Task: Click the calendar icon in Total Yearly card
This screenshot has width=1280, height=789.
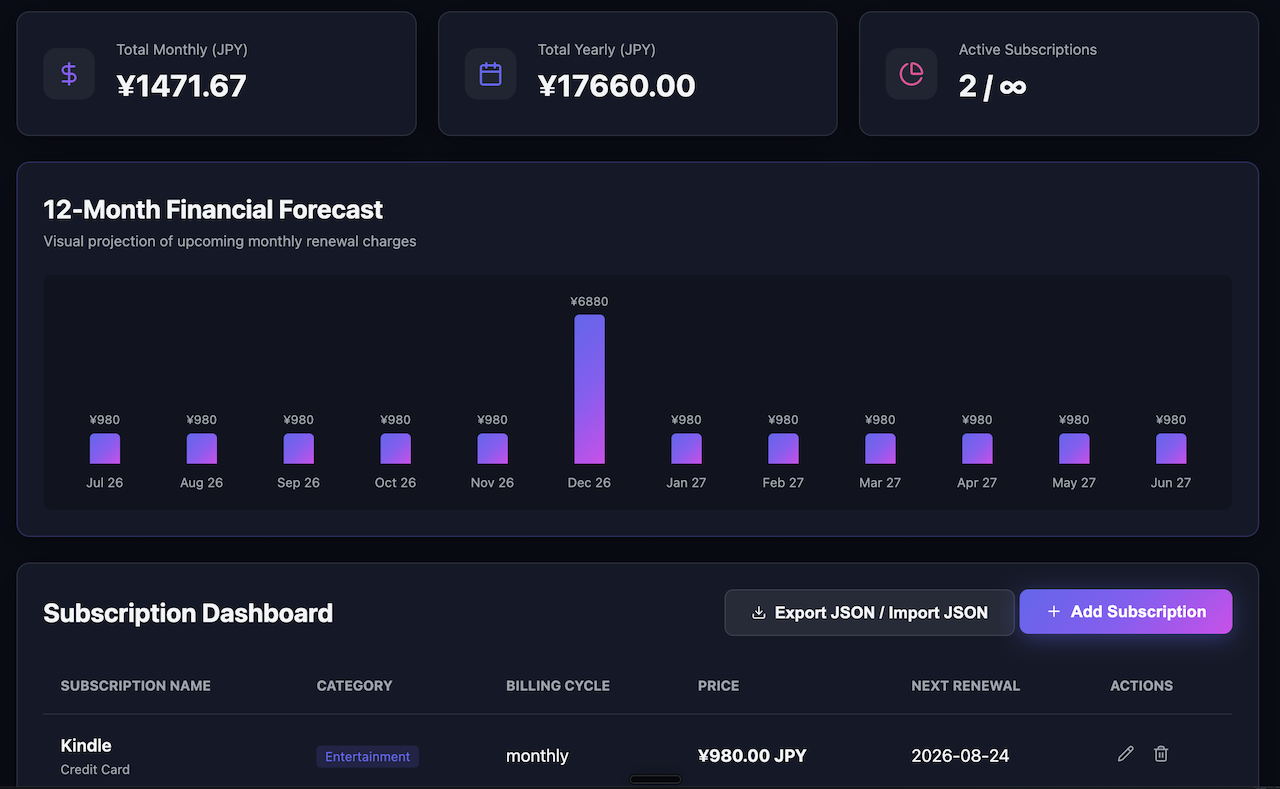Action: point(490,74)
